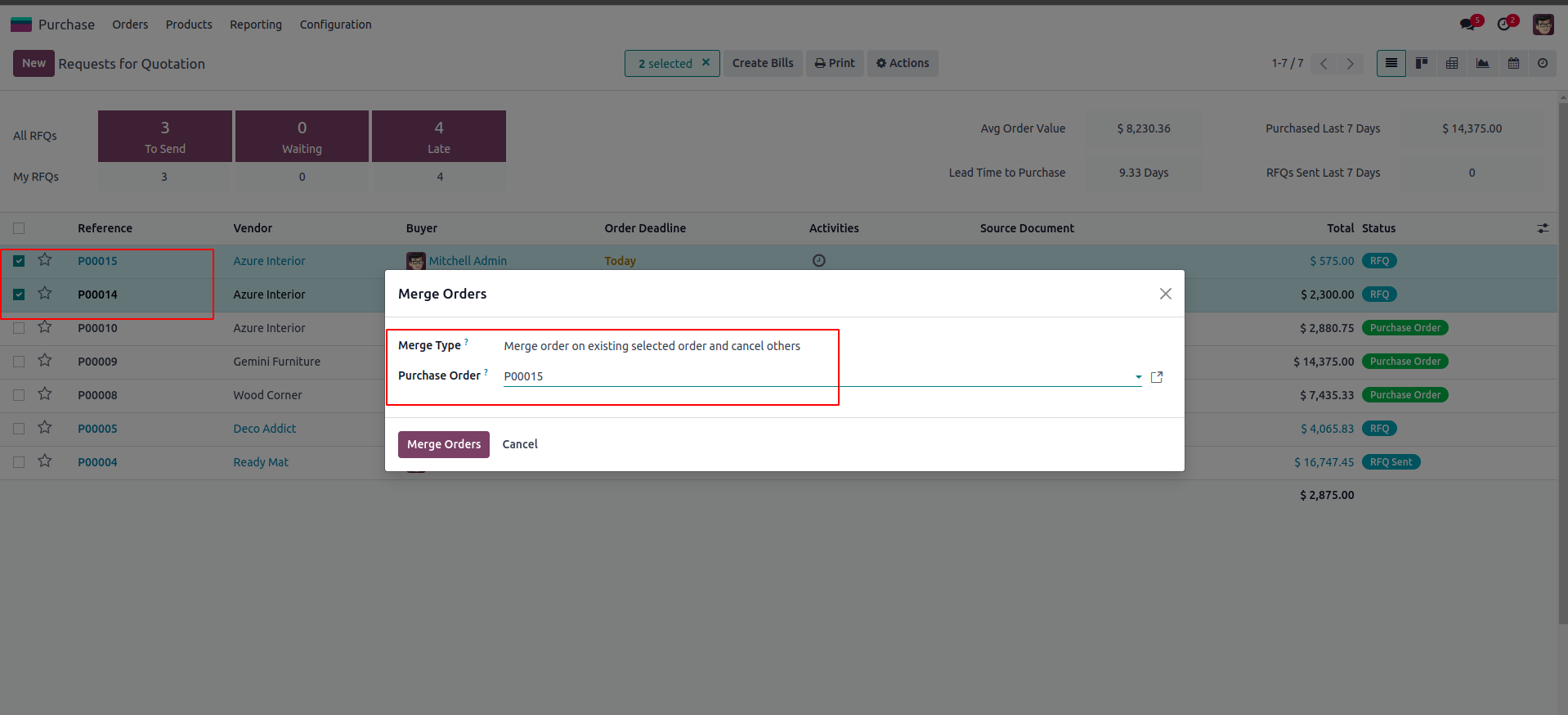Cancel the merge dialog
The image size is (1568, 715).
pos(520,444)
